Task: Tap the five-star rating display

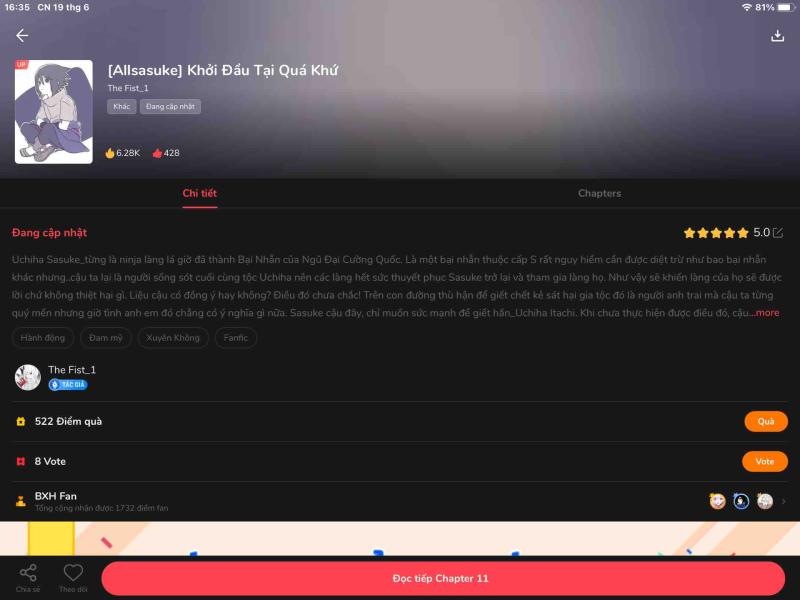Action: 716,233
